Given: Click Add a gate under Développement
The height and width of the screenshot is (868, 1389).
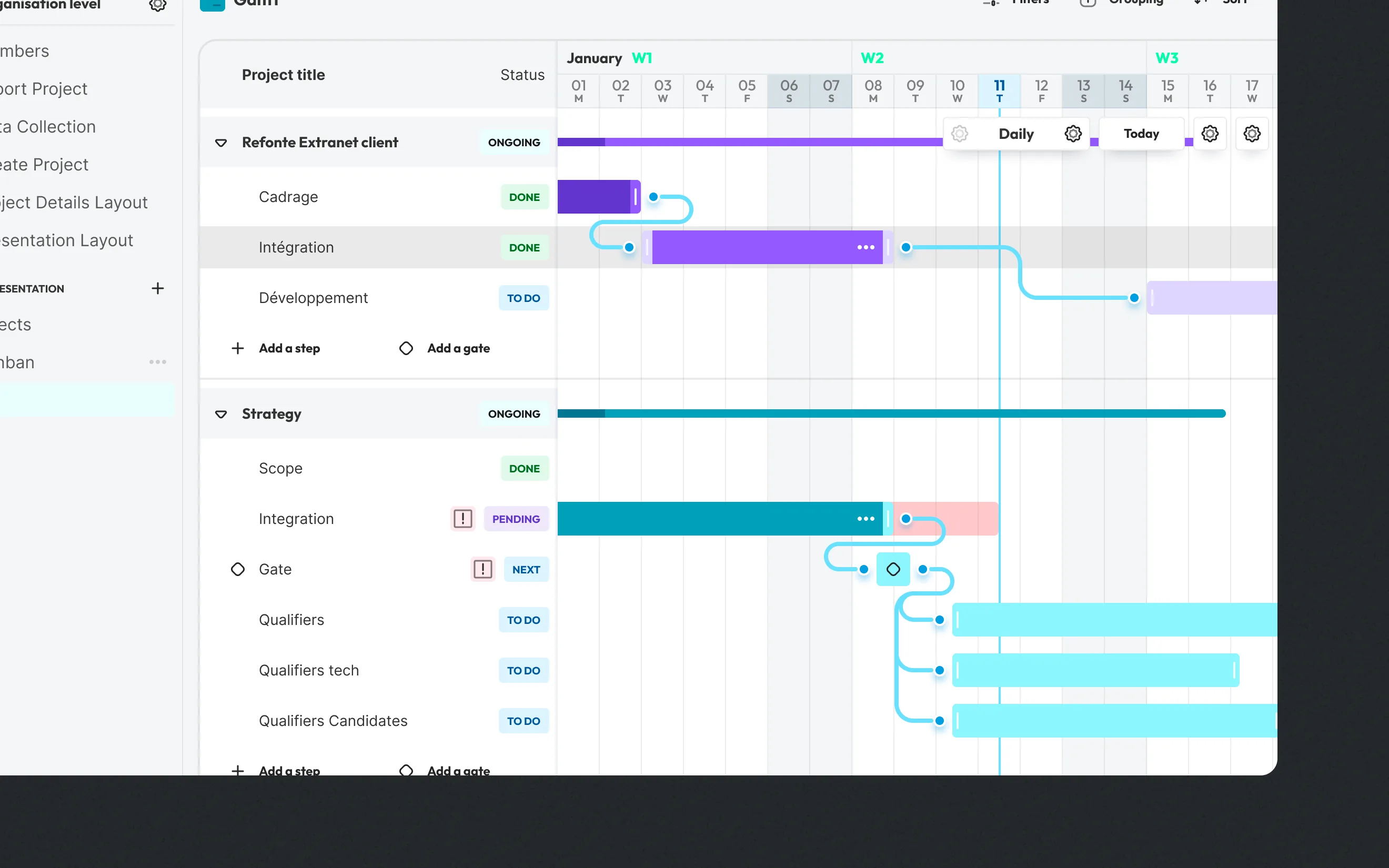Looking at the screenshot, I should (x=459, y=348).
